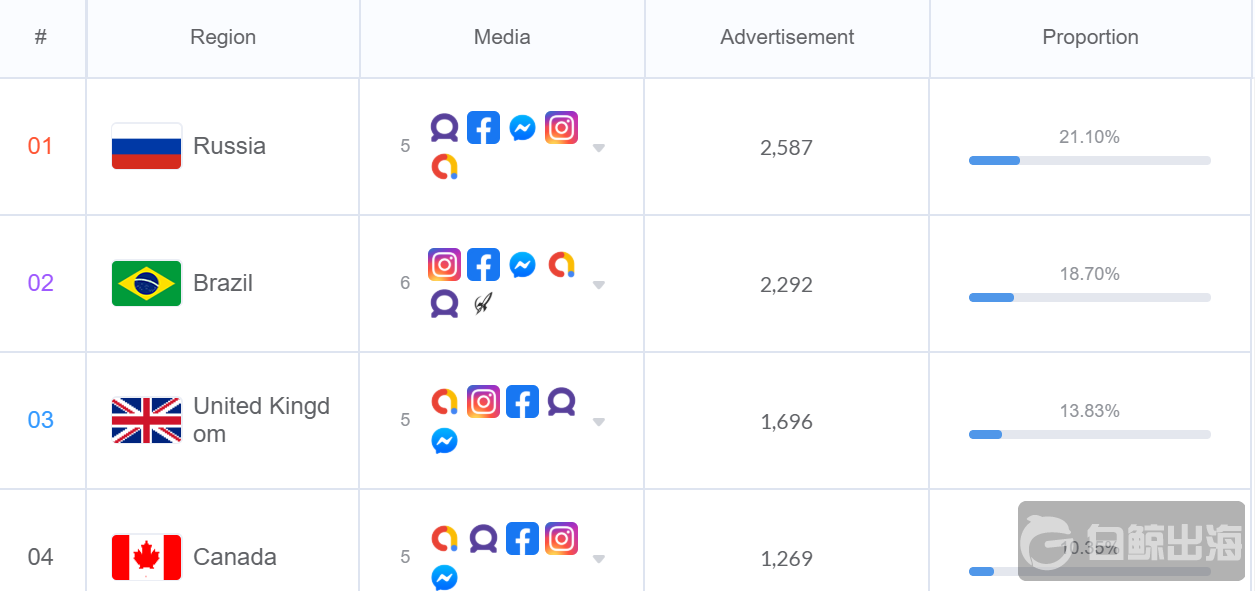This screenshot has height=591, width=1255.
Task: Click the United Kingdom flag thumbnail
Action: [x=146, y=420]
